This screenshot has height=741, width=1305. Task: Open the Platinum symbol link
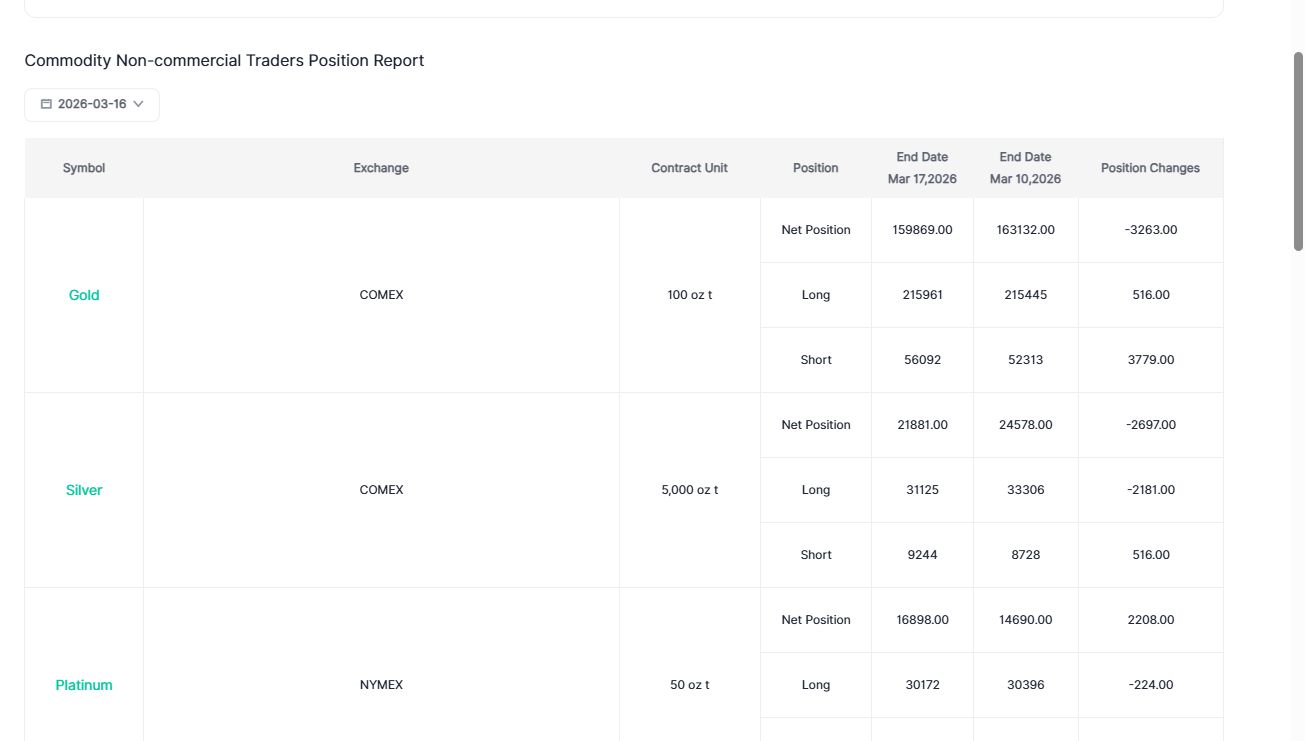(84, 685)
